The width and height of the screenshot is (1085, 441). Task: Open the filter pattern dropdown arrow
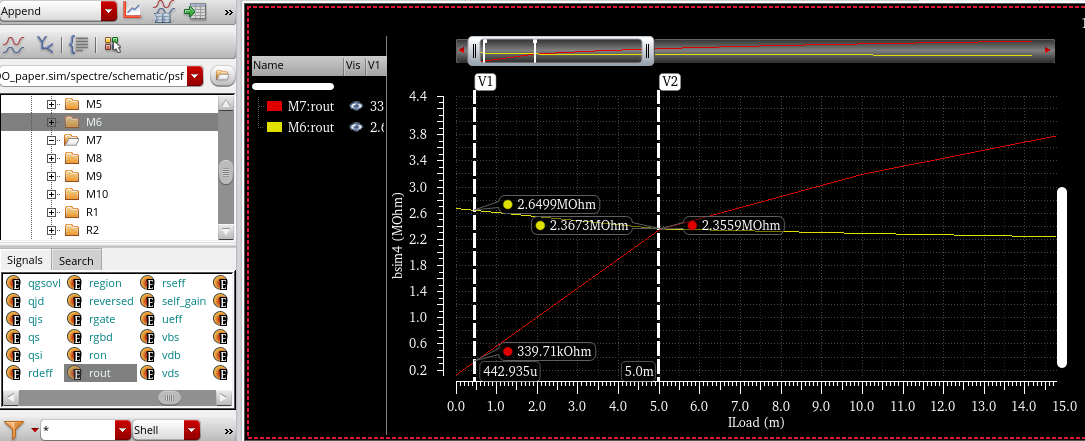coord(122,430)
